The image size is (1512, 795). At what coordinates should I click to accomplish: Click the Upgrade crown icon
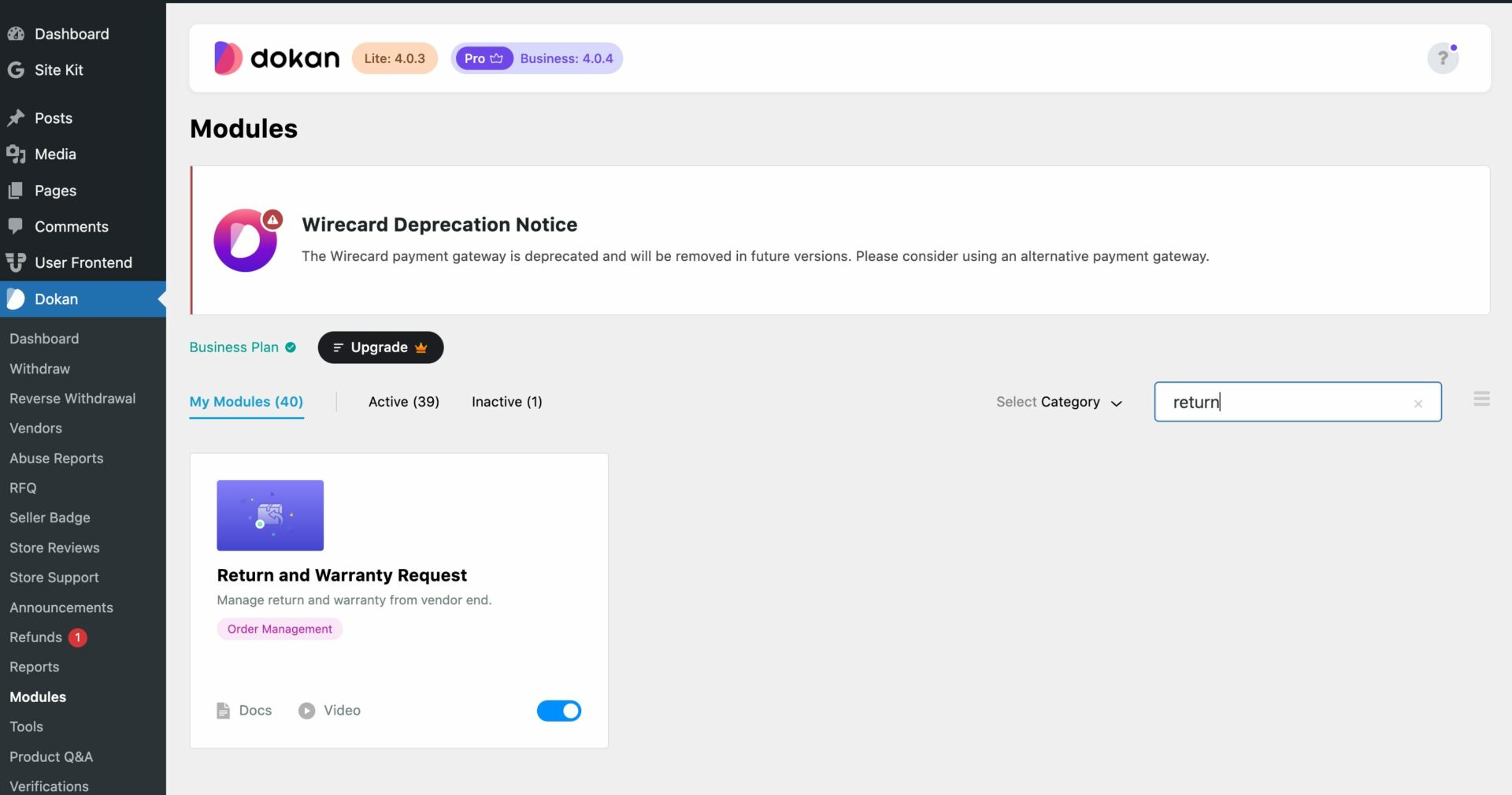(x=421, y=347)
